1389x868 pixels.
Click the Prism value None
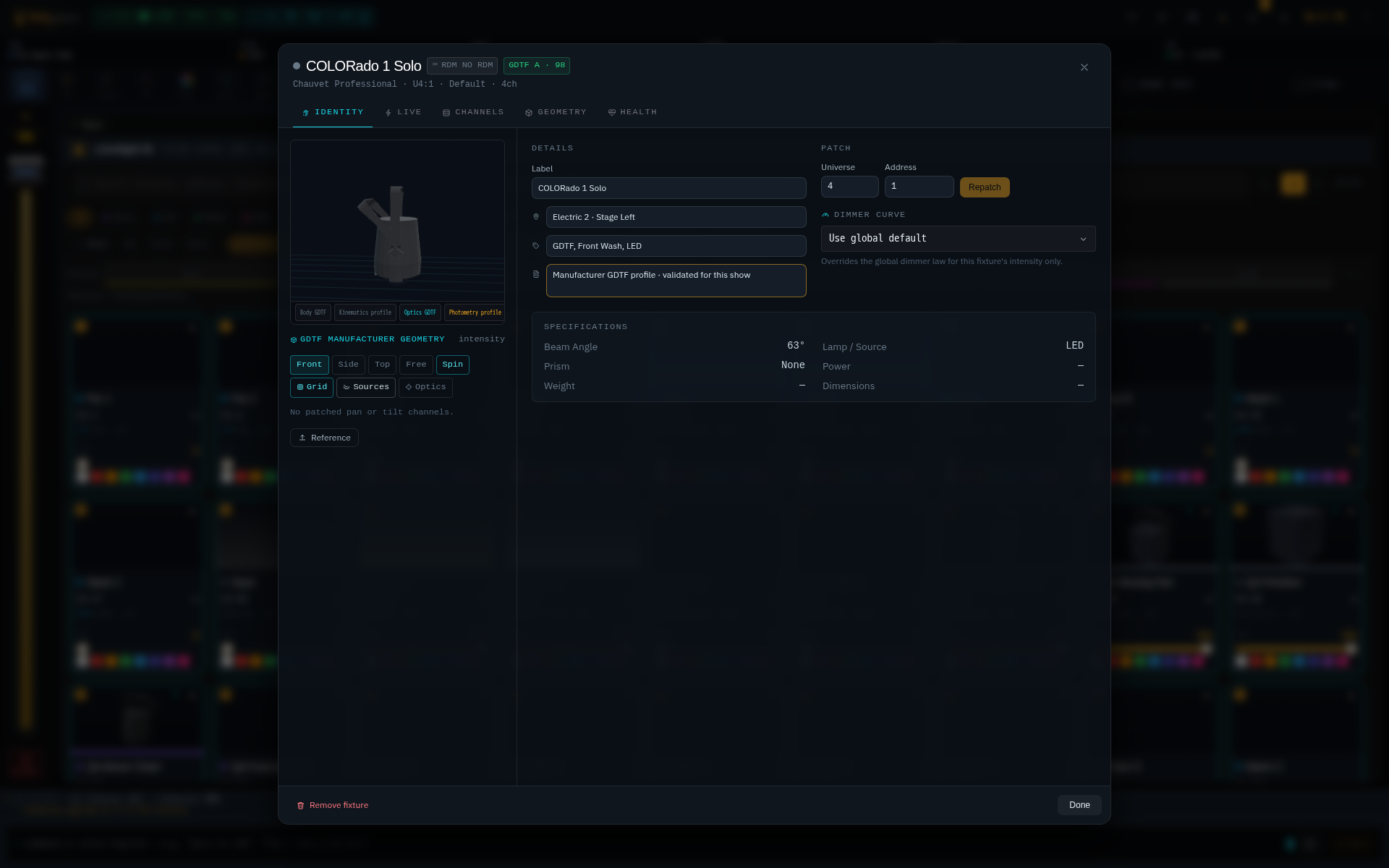point(793,365)
